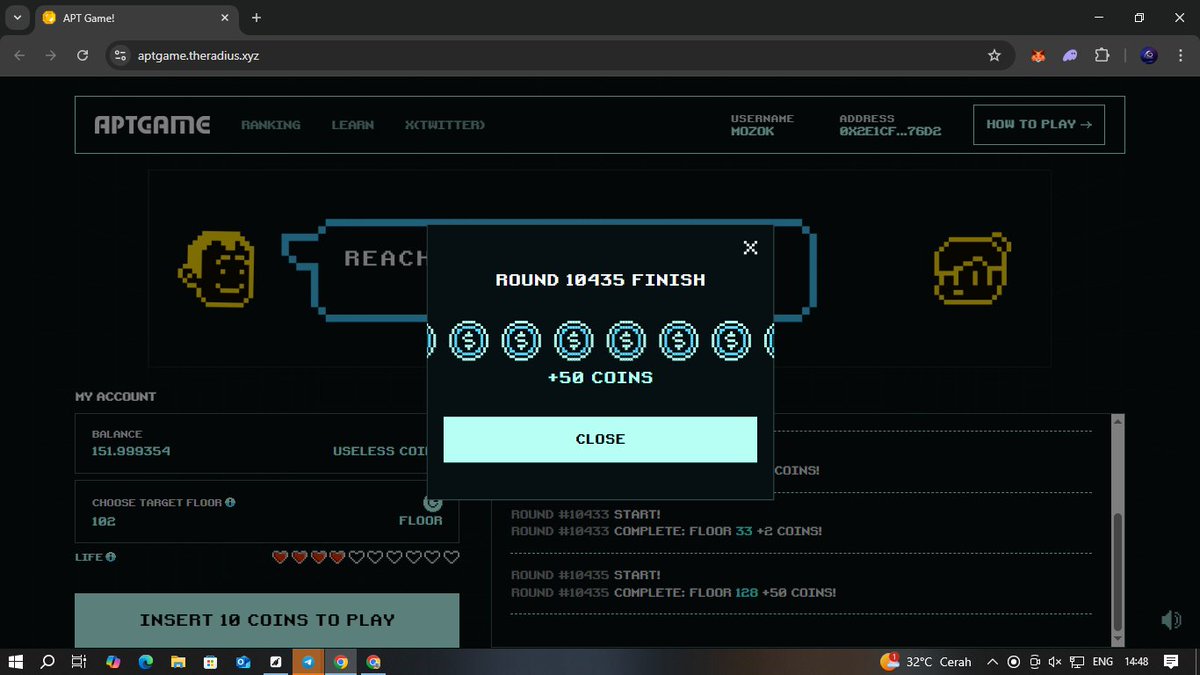Open the ENG language selector

coord(1101,661)
